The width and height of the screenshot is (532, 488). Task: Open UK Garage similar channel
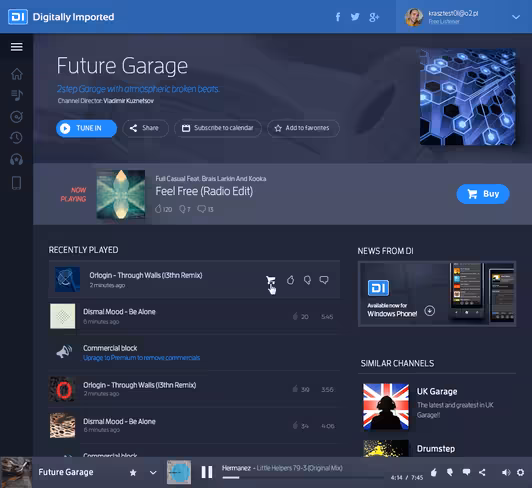437,391
